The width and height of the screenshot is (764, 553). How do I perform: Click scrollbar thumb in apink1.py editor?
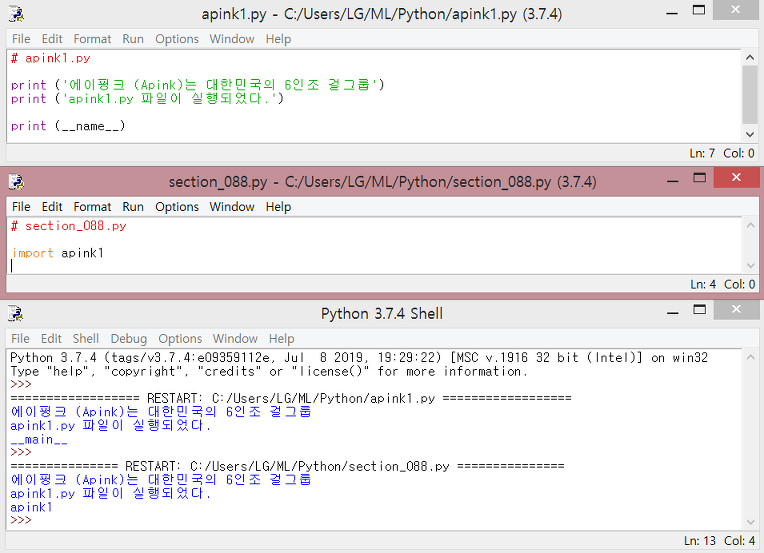[x=750, y=95]
